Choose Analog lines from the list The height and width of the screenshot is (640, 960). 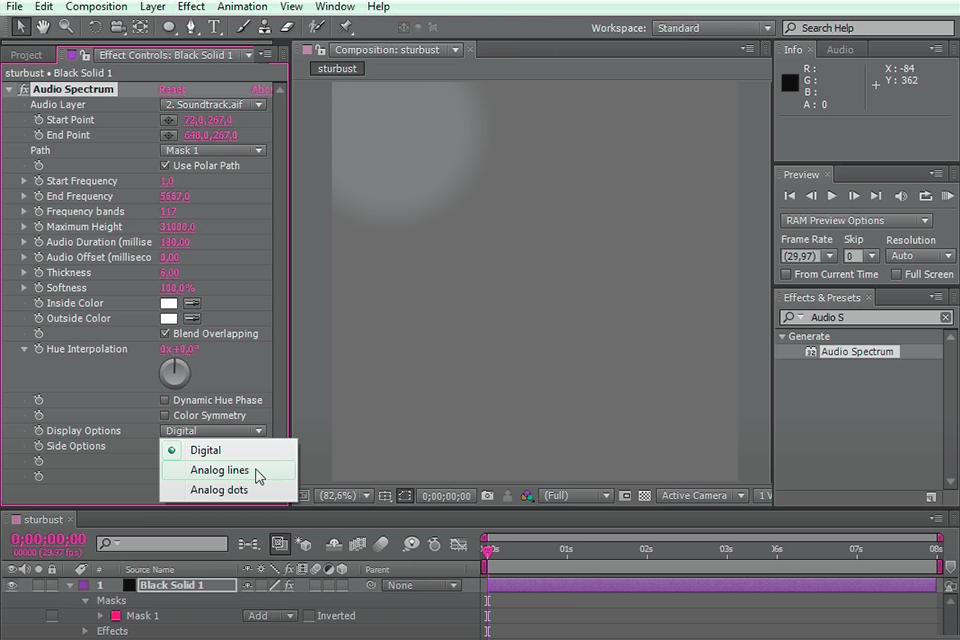click(x=220, y=470)
